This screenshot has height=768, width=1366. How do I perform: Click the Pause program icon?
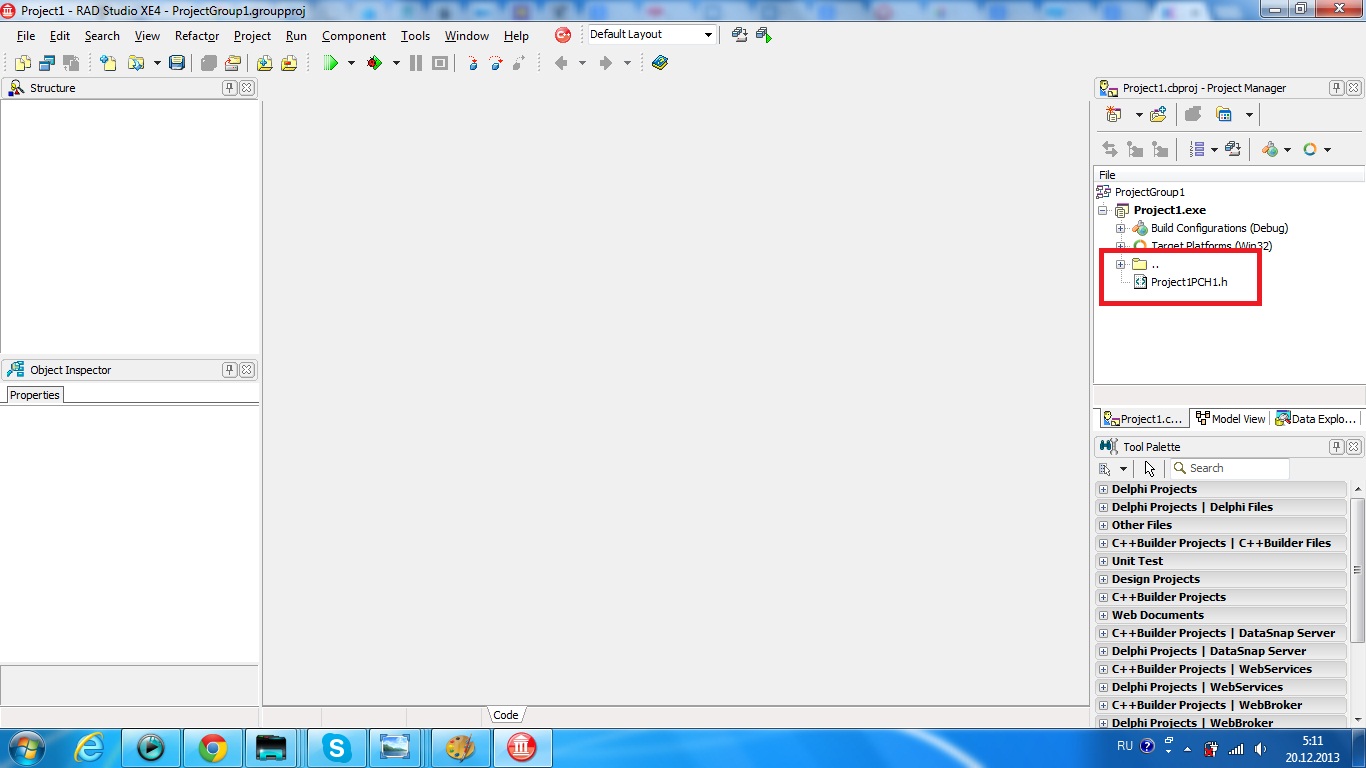click(x=416, y=63)
